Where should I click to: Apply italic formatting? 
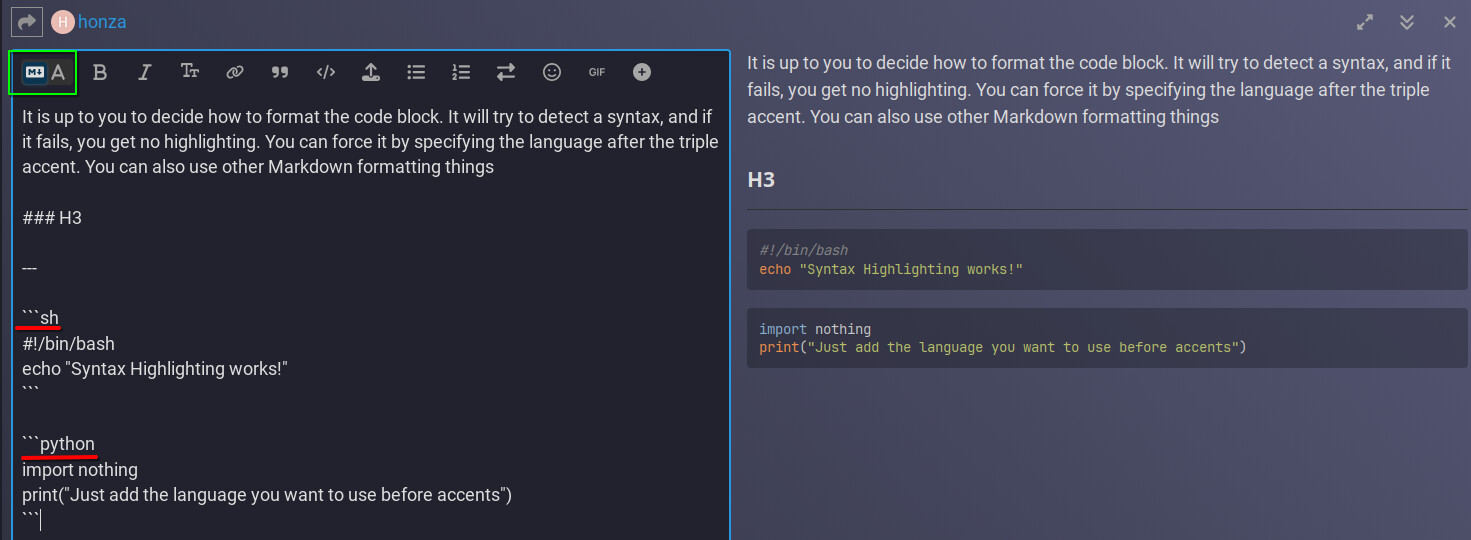(145, 72)
